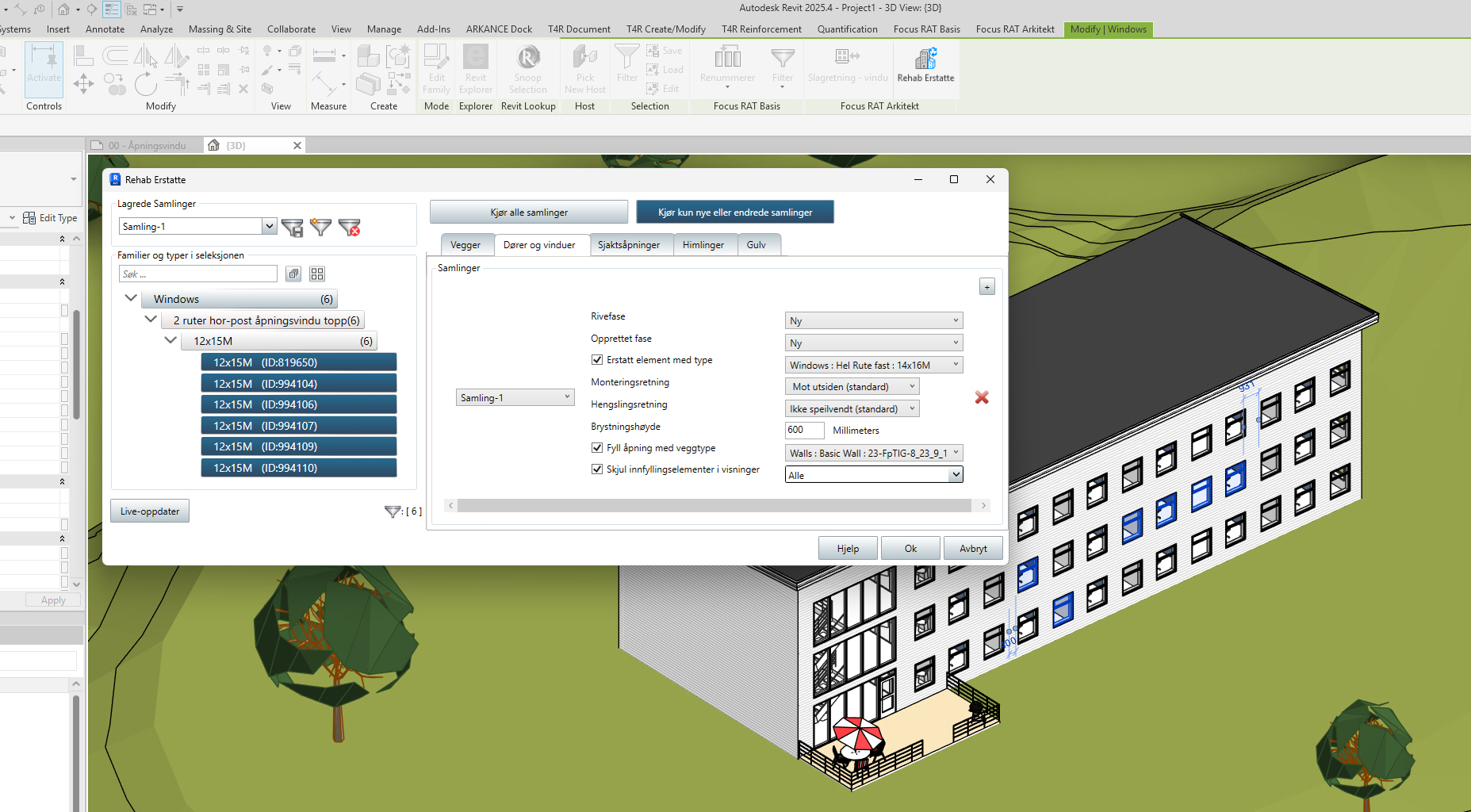
Task: Click the new collection filter icon
Action: point(320,228)
